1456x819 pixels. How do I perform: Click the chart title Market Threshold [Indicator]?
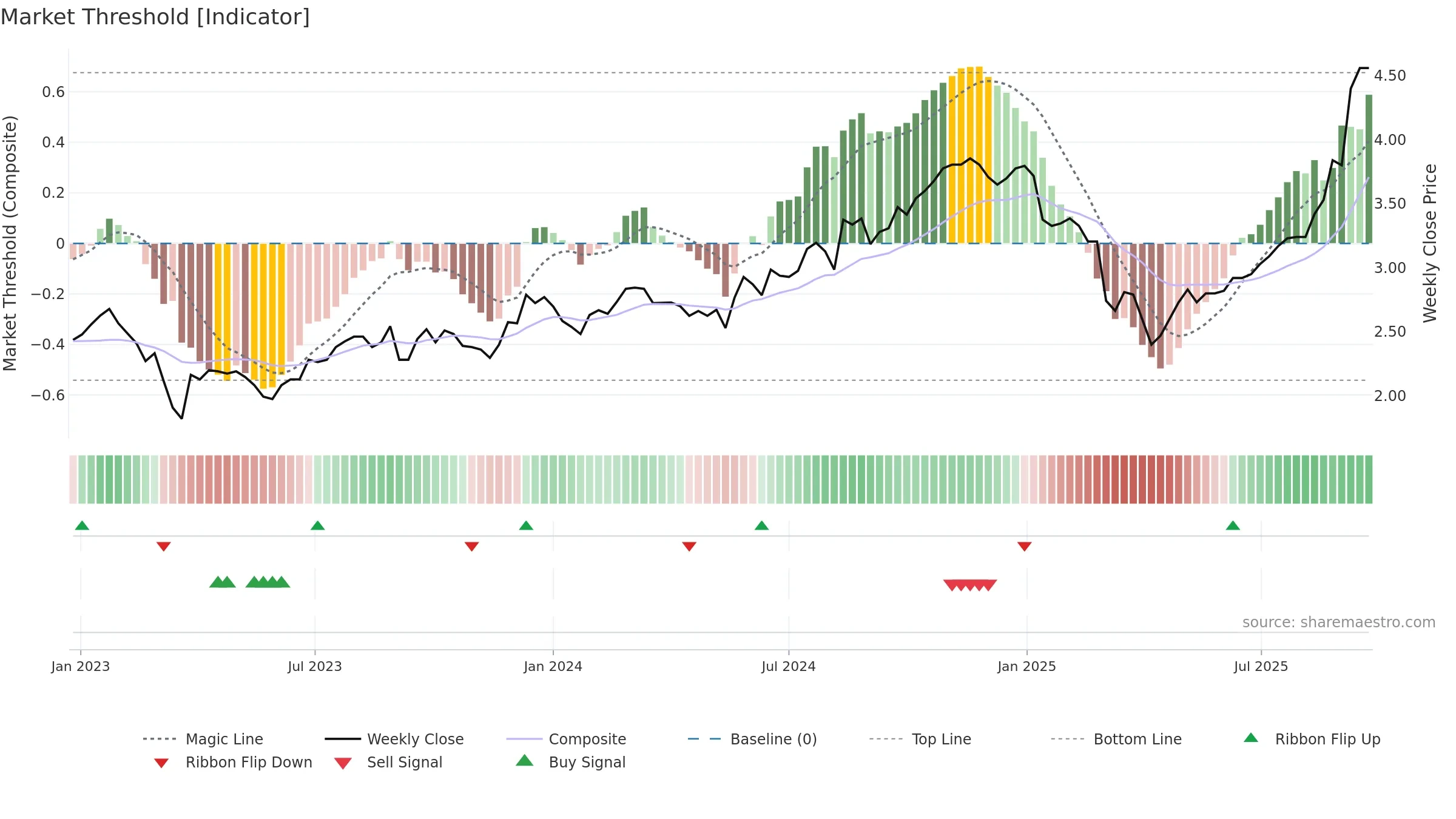pos(155,17)
